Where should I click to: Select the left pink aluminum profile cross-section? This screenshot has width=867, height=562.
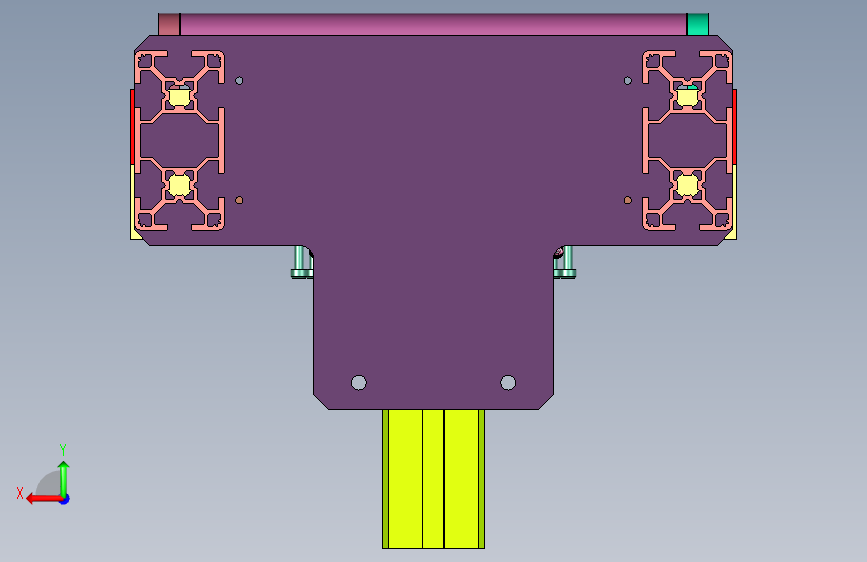coord(180,140)
